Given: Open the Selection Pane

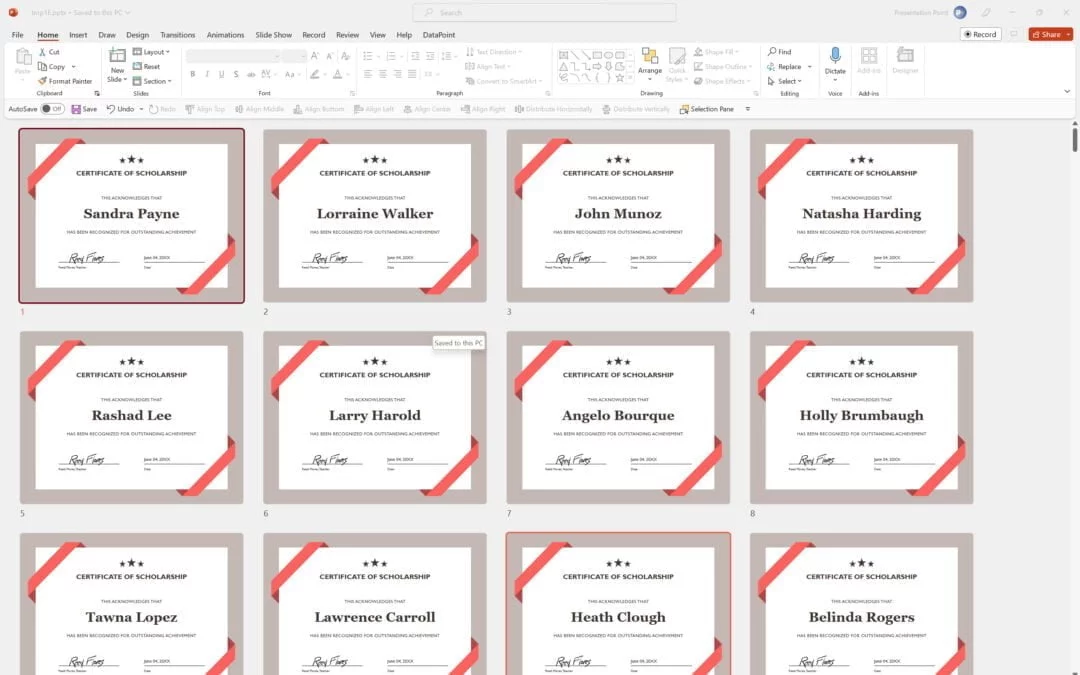Looking at the screenshot, I should click(x=707, y=109).
